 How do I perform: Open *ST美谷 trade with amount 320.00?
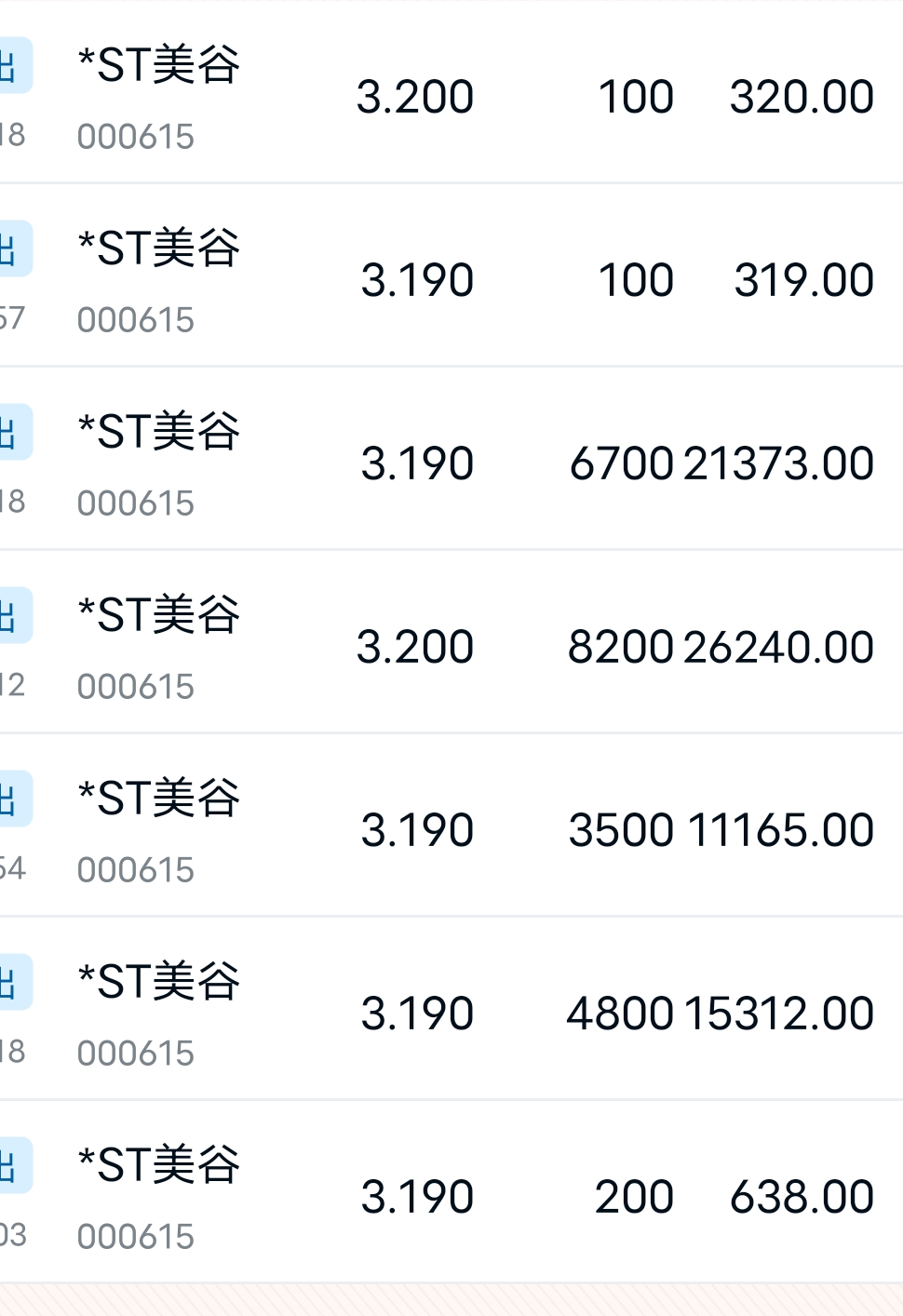pos(451,92)
